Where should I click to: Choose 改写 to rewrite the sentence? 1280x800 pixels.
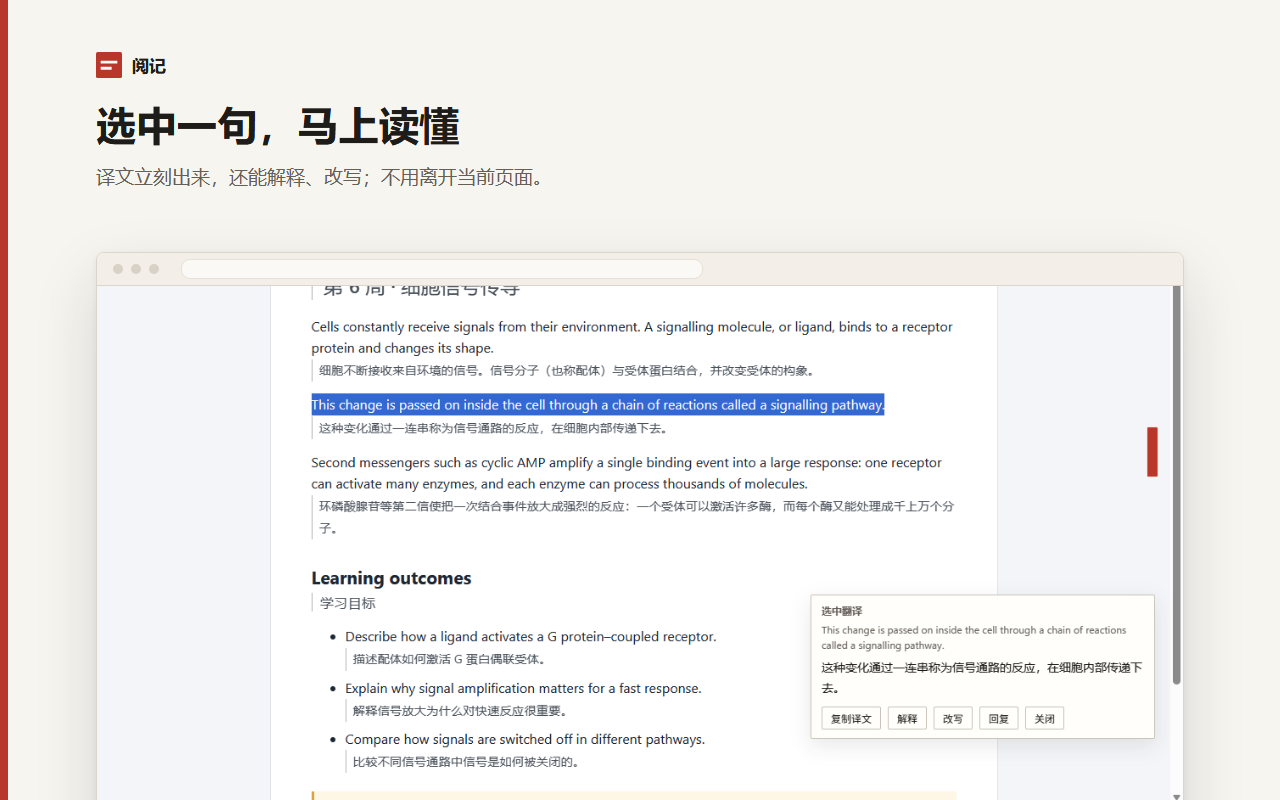(953, 718)
